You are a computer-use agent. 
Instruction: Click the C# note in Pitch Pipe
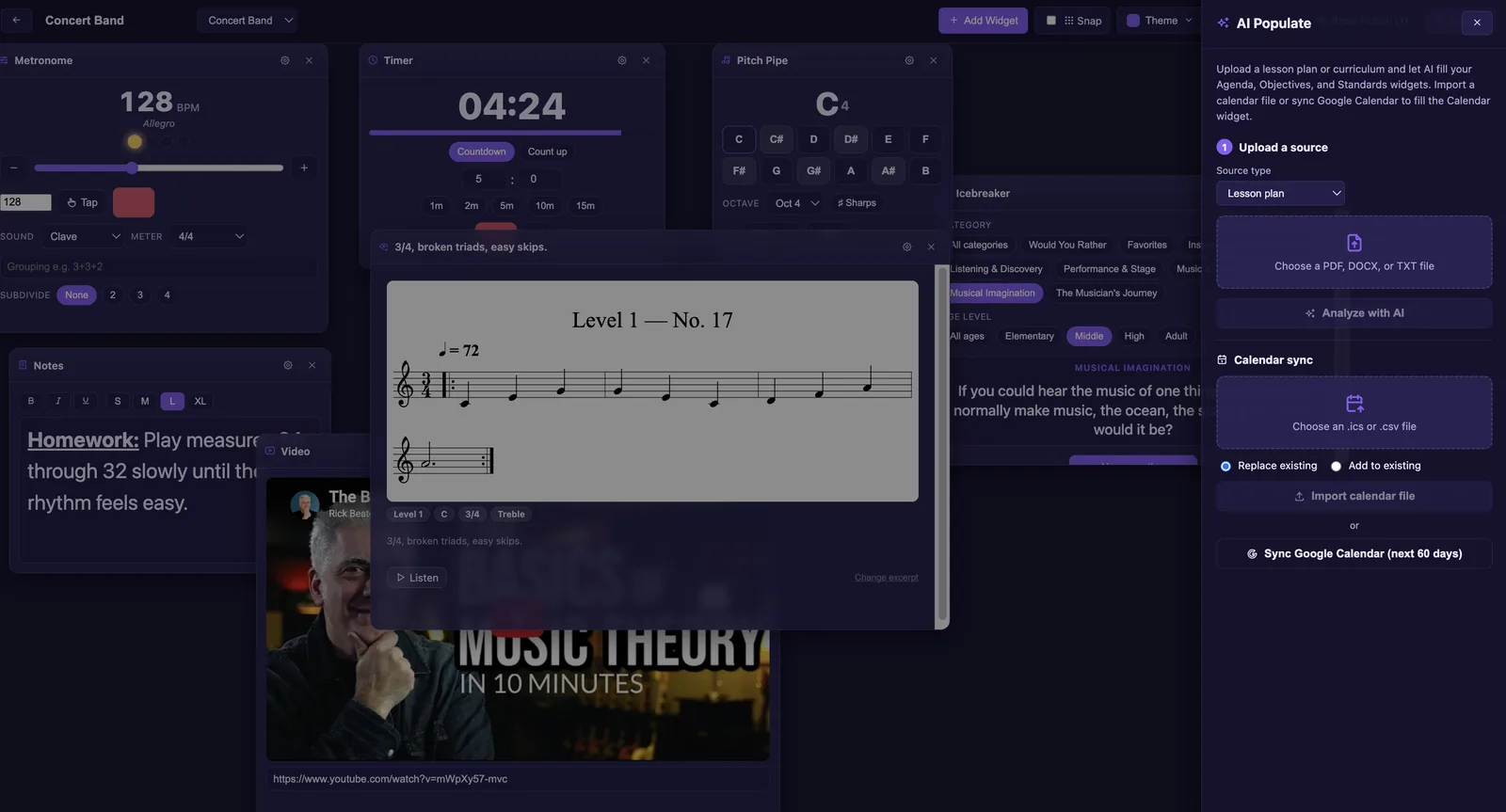click(x=777, y=139)
